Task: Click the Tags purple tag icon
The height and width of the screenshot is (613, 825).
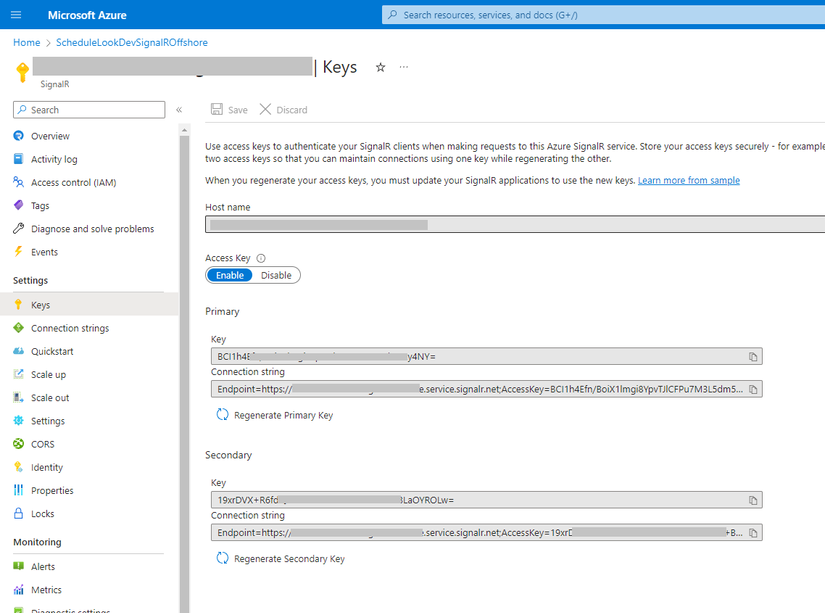Action: pyautogui.click(x=18, y=205)
